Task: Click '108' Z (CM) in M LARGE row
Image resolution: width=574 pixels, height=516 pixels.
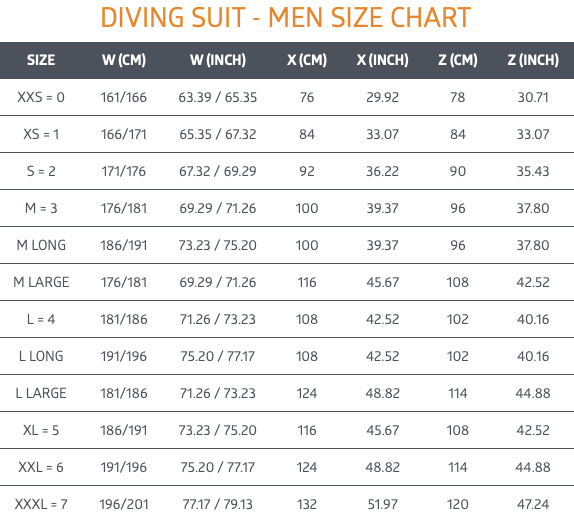Action: (x=458, y=282)
